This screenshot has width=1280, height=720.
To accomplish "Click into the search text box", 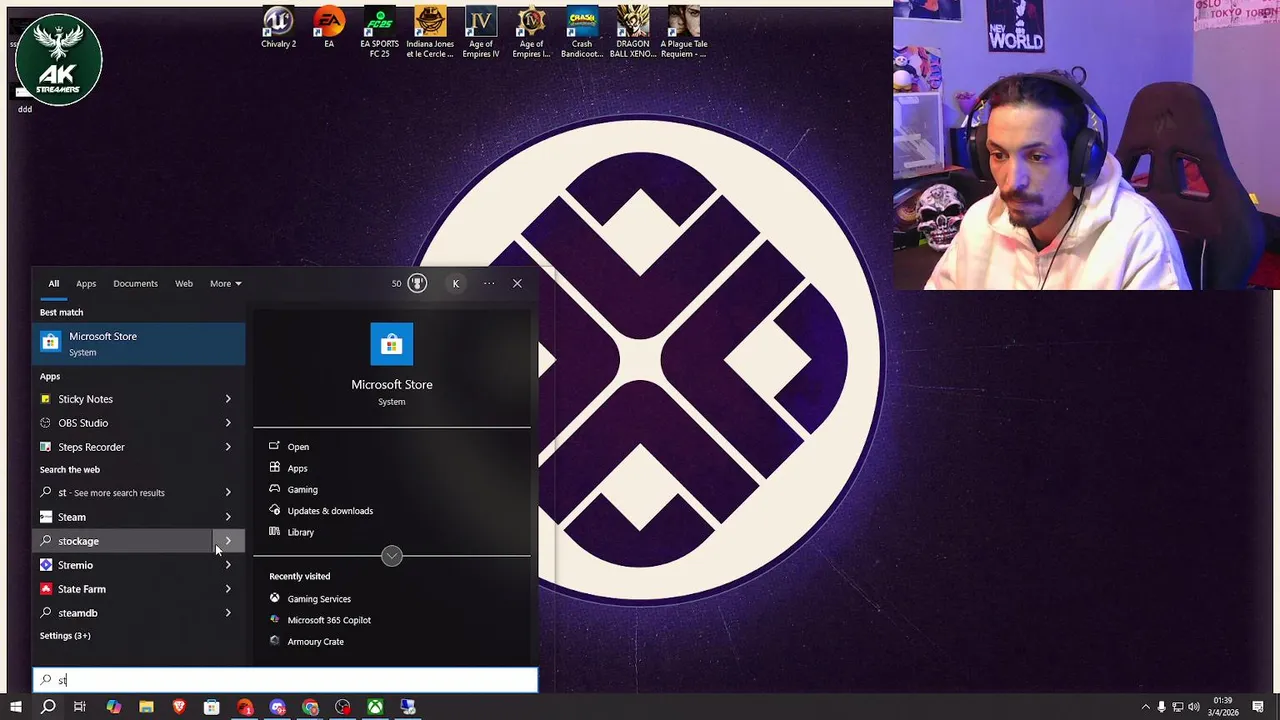I will click(x=285, y=680).
